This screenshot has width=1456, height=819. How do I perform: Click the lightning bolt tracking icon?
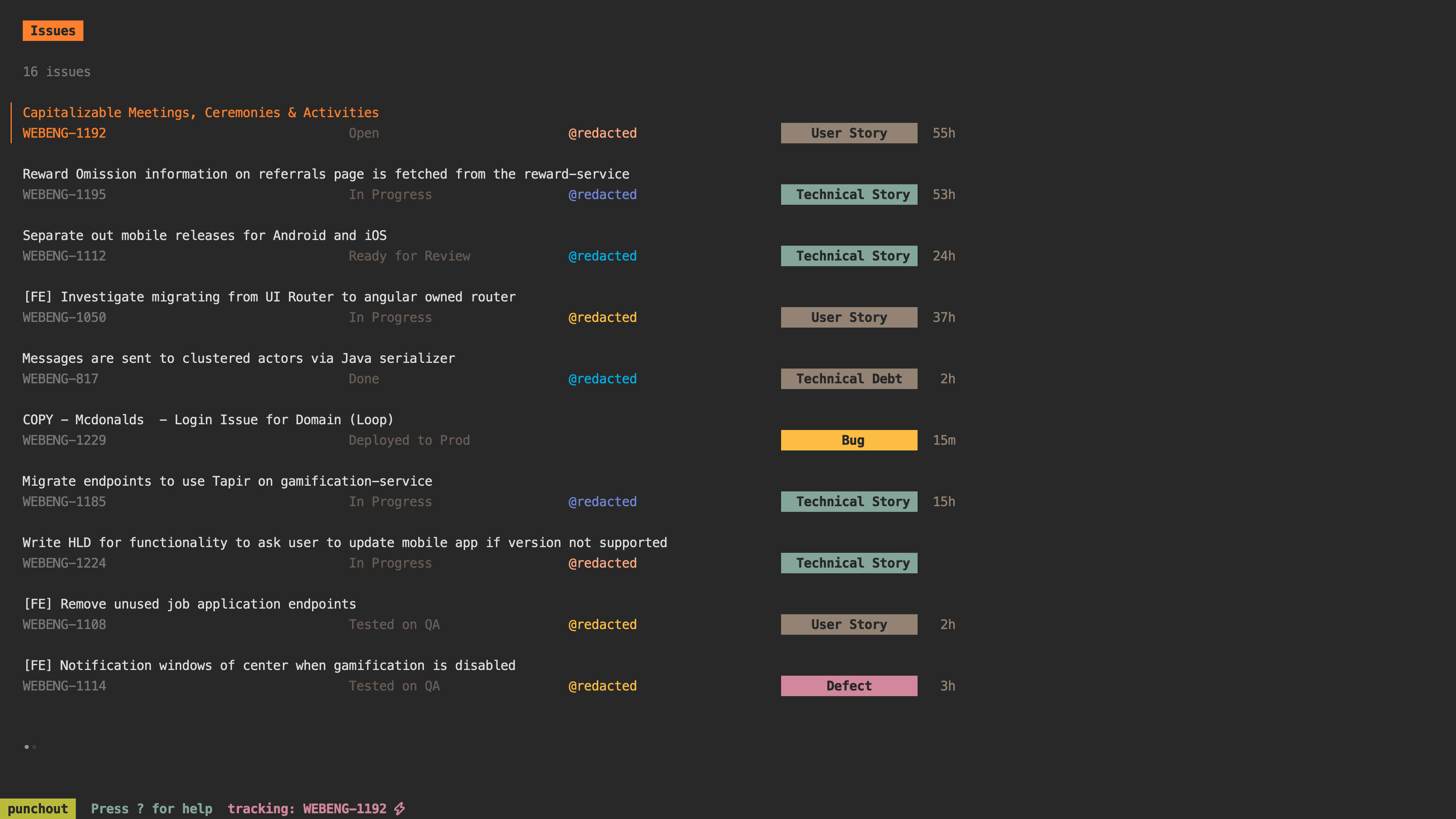pos(400,808)
